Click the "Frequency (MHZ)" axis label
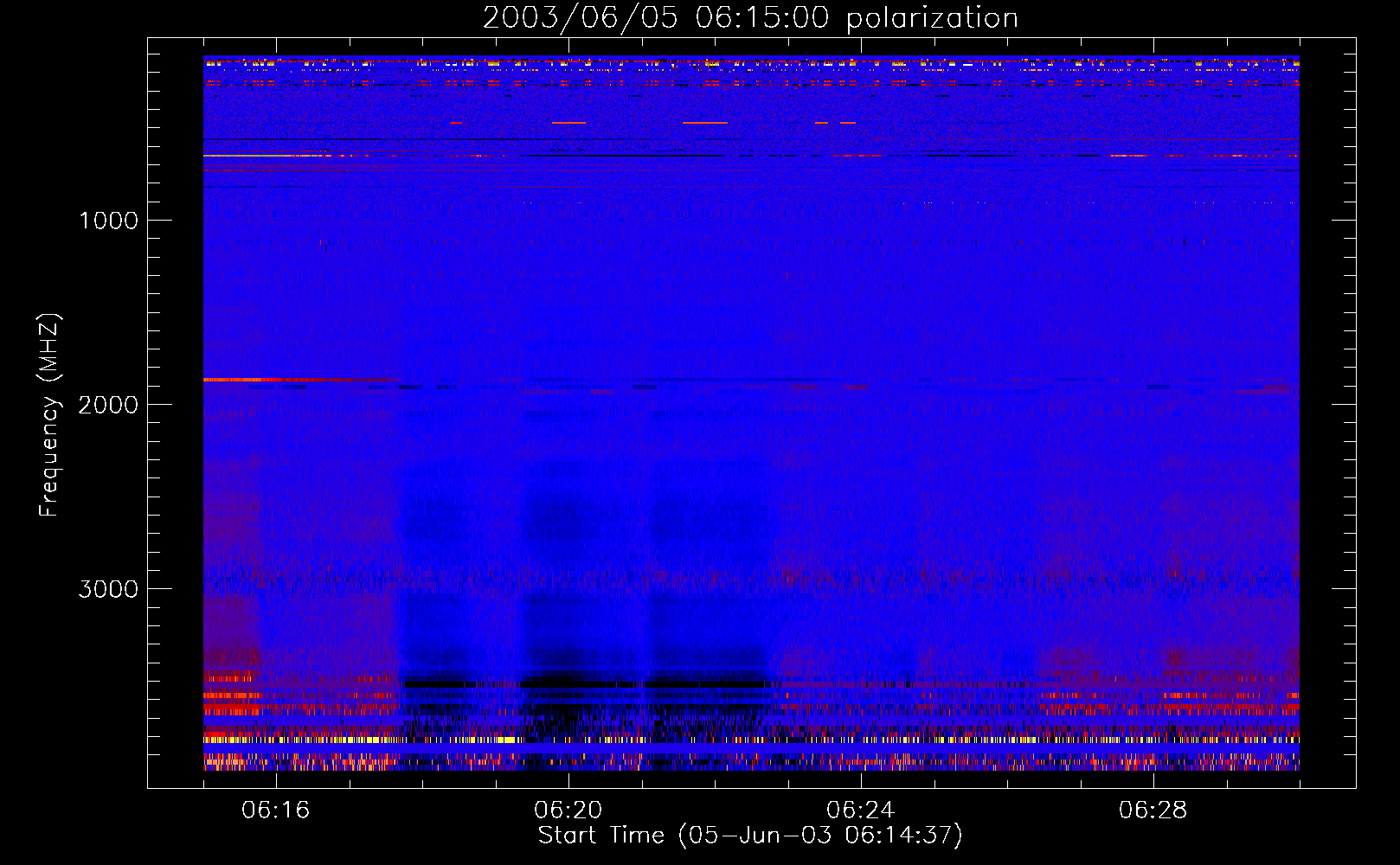Viewport: 1400px width, 865px height. (x=49, y=414)
